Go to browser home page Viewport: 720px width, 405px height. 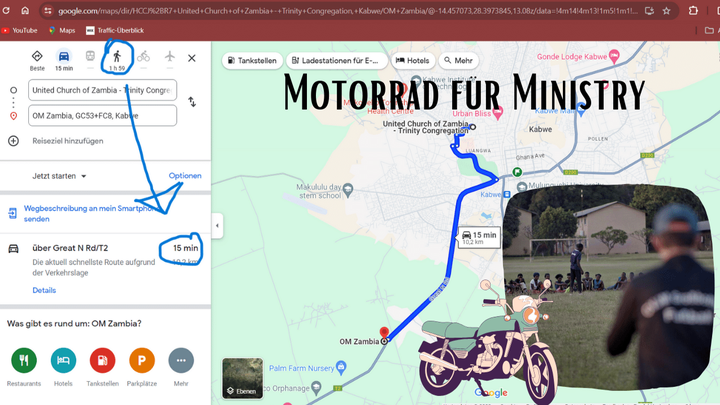pos(25,10)
